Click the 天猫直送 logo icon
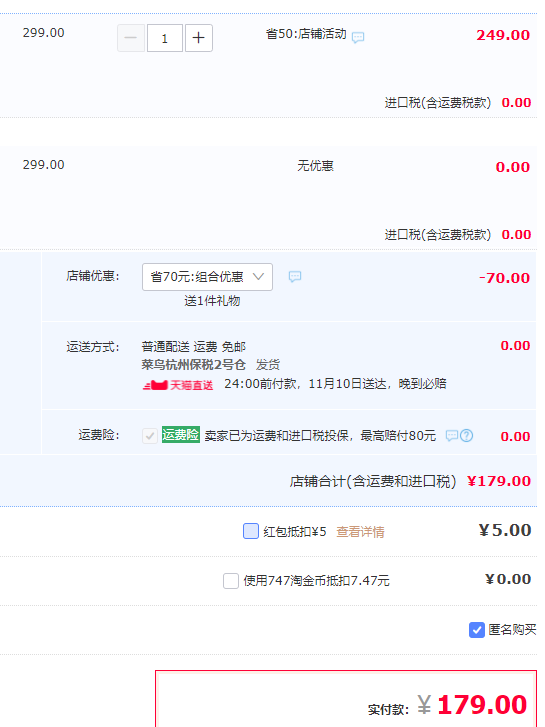The height and width of the screenshot is (727, 545). (x=178, y=385)
